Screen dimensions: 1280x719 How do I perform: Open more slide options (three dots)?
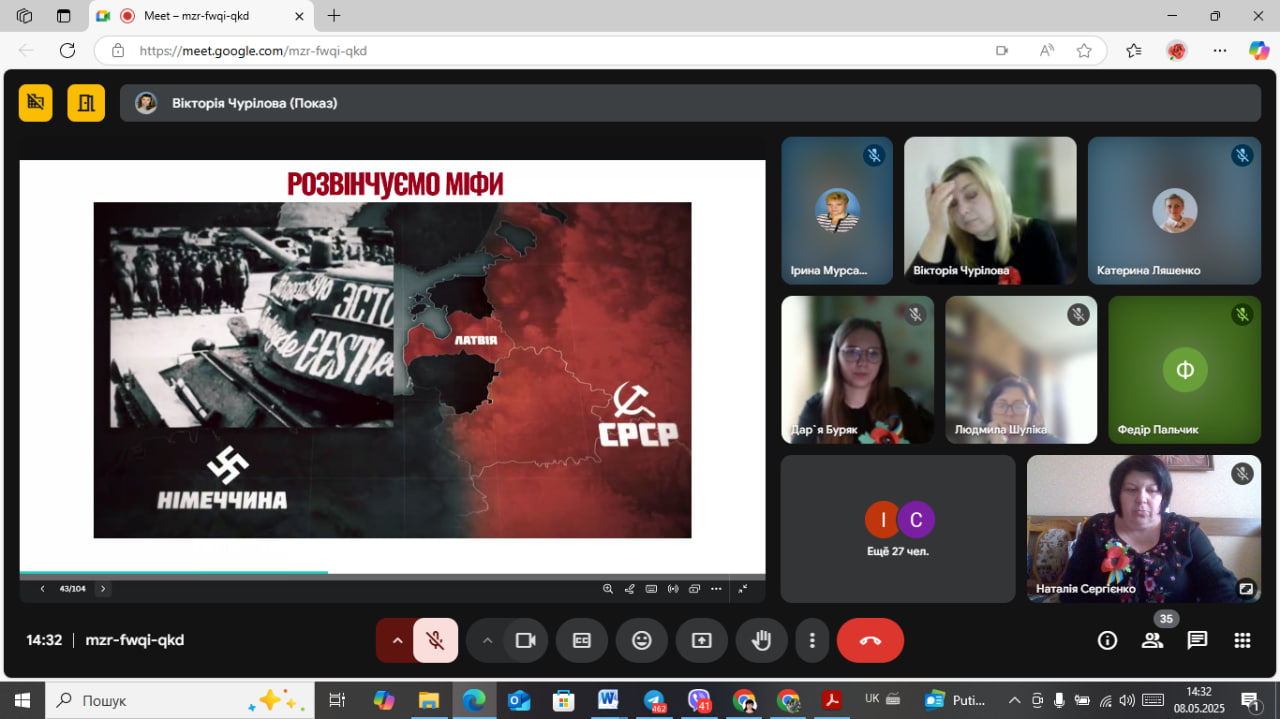[716, 589]
